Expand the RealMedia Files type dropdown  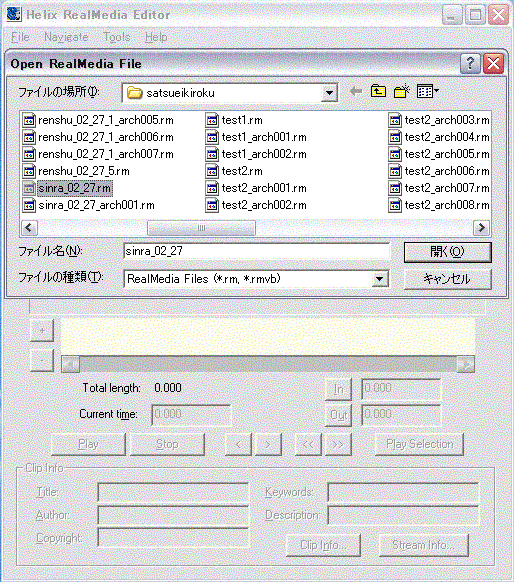(x=379, y=279)
